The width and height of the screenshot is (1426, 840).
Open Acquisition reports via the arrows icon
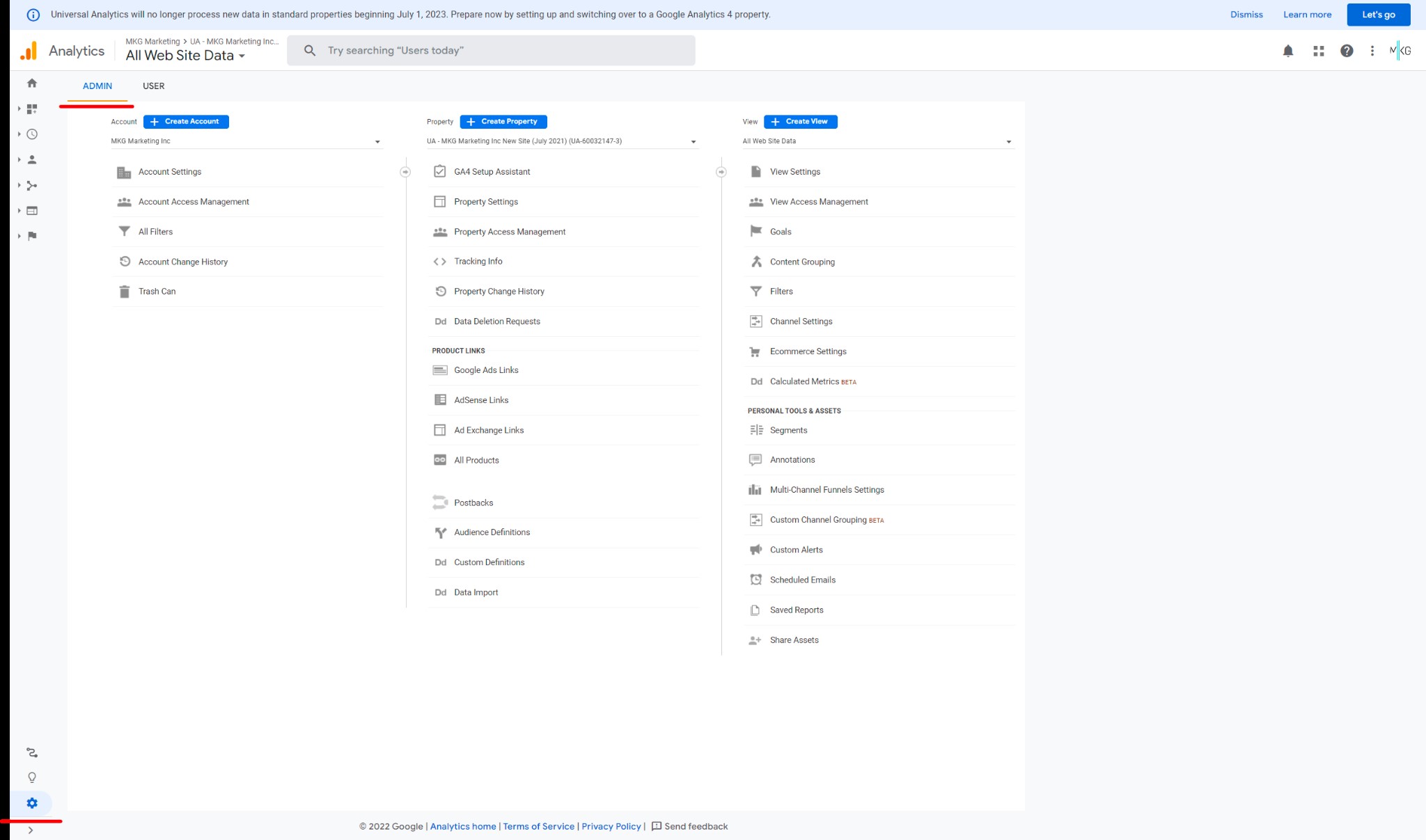pyautogui.click(x=31, y=185)
